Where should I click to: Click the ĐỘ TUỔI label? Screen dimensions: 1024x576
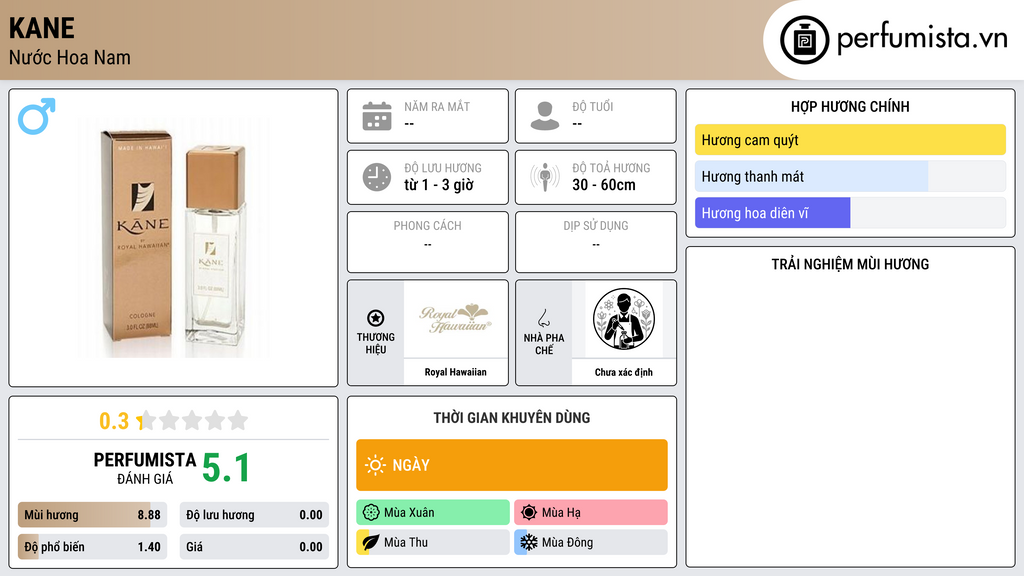593,106
